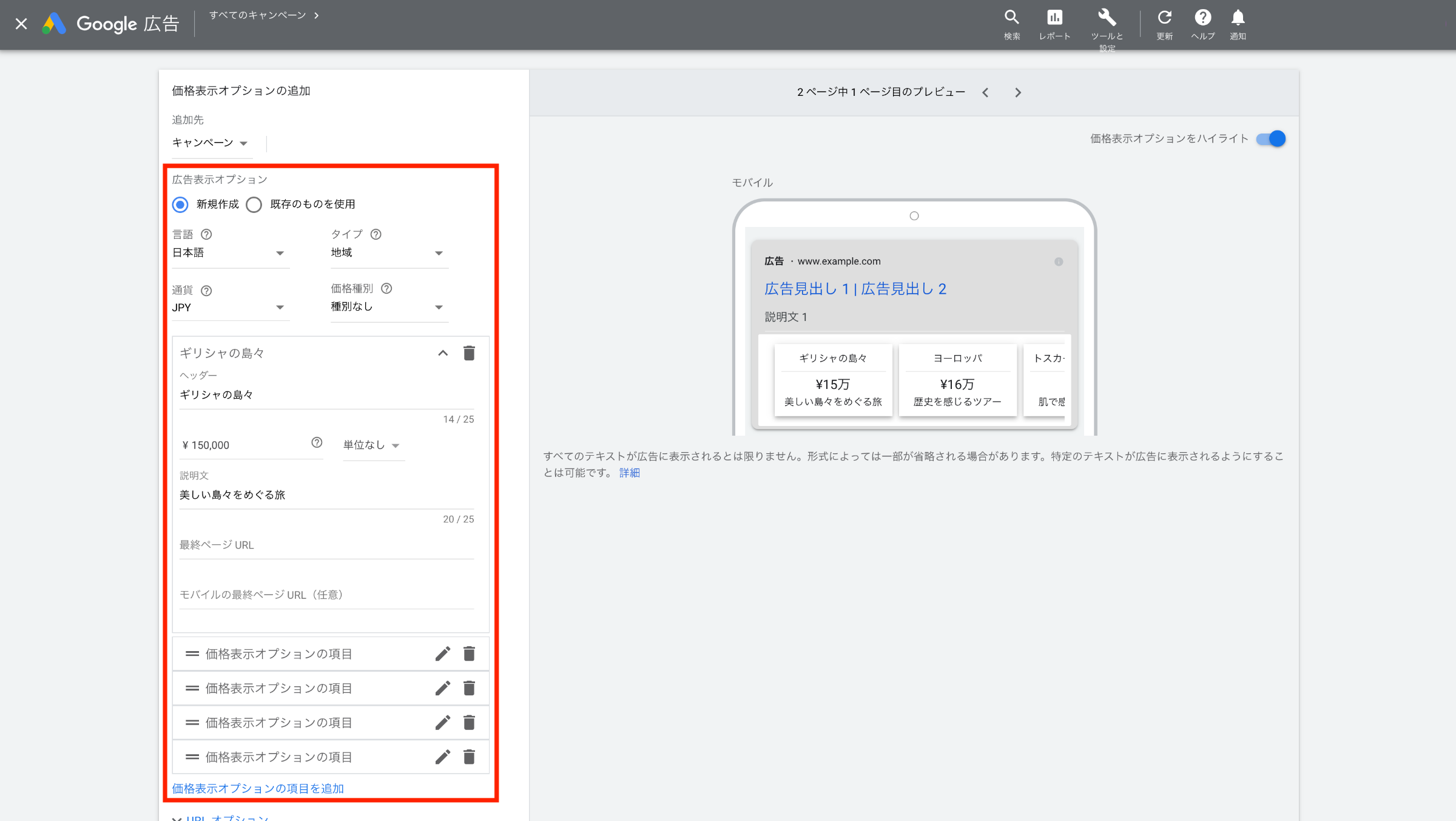Click the X close icon in header

tap(21, 24)
